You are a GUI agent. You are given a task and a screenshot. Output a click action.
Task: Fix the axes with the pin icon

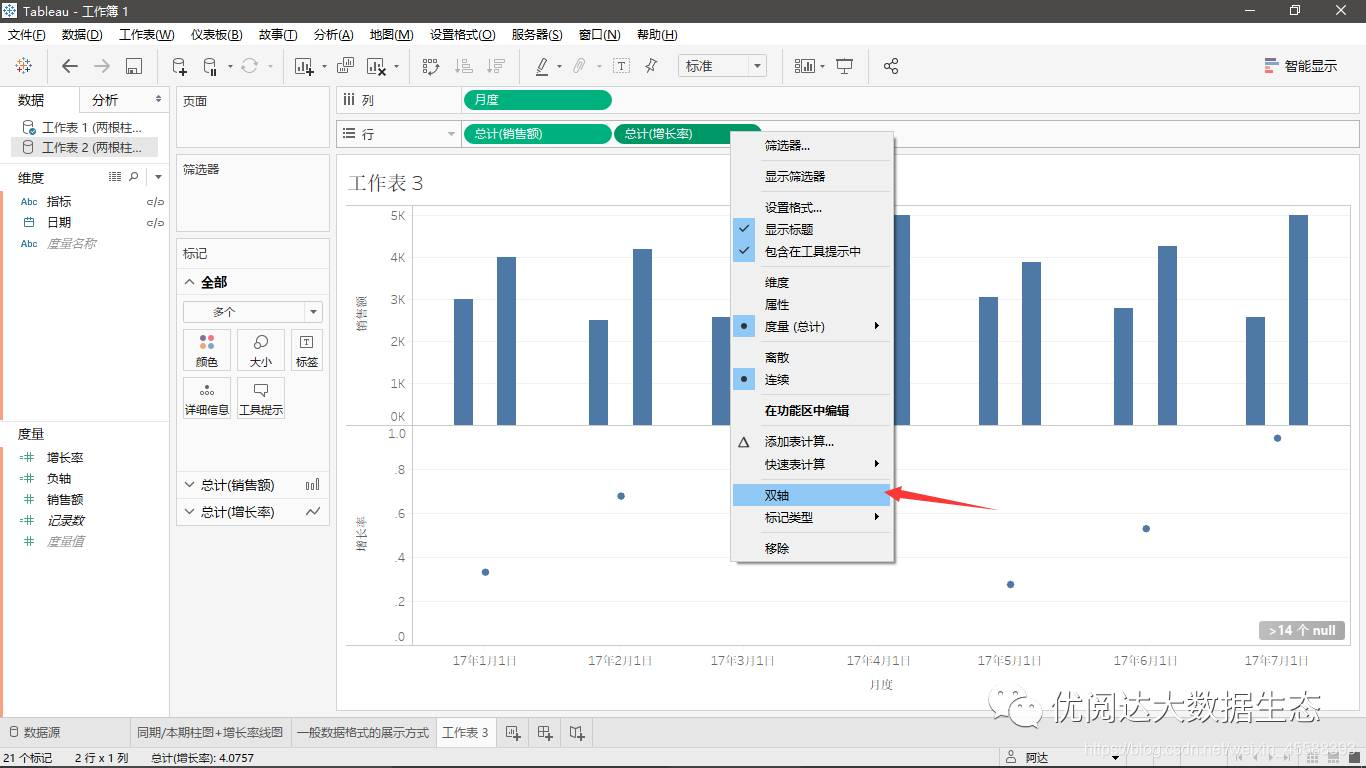click(x=652, y=66)
